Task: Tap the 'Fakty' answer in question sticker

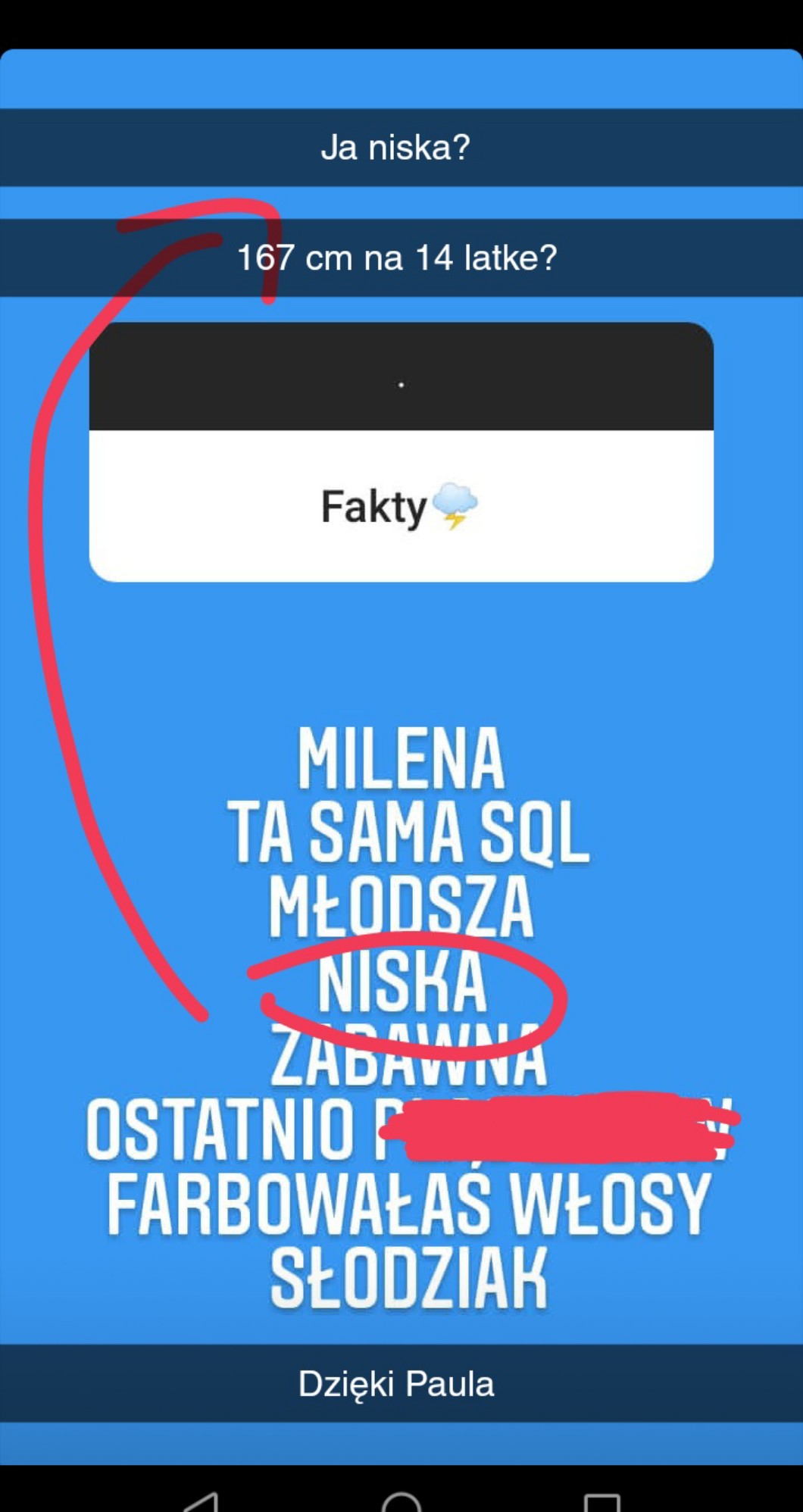Action: [x=374, y=507]
